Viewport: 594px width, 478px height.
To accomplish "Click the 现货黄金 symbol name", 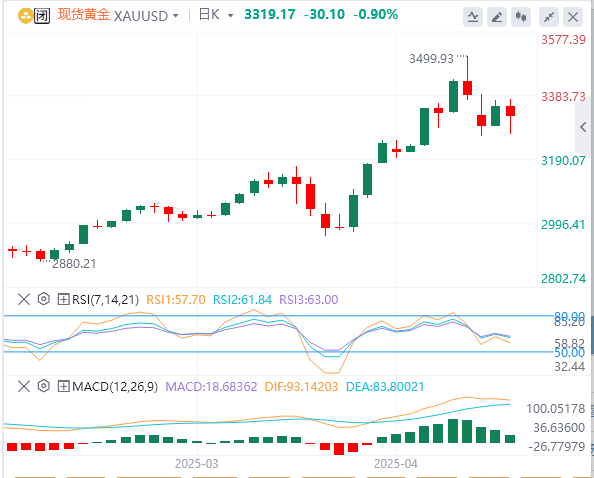I will [x=84, y=15].
